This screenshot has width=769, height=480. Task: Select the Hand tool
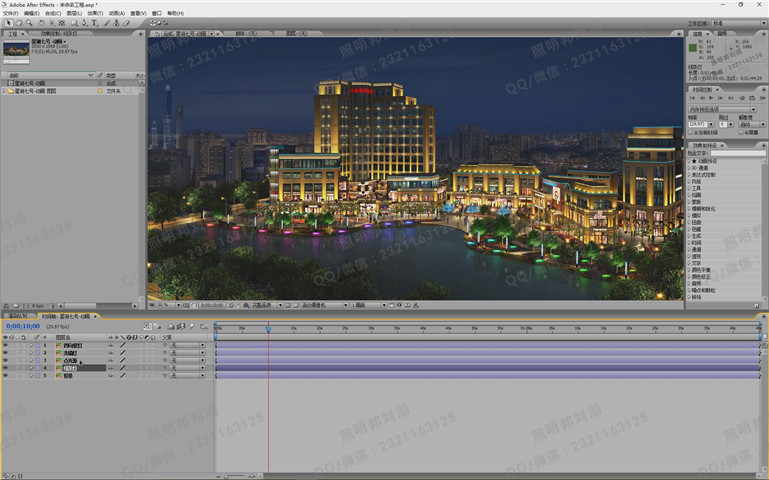click(19, 23)
